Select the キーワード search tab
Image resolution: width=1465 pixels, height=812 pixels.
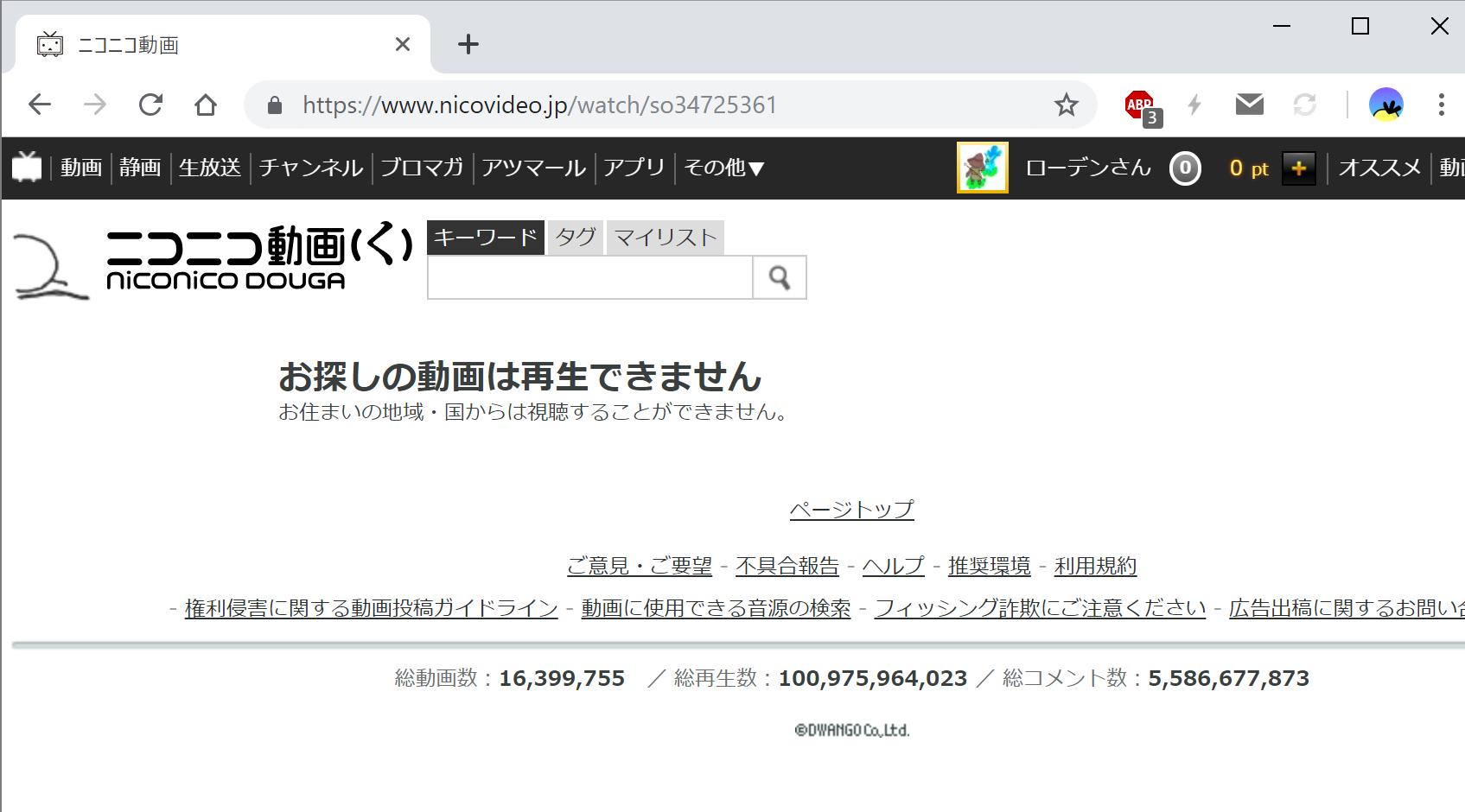click(486, 238)
